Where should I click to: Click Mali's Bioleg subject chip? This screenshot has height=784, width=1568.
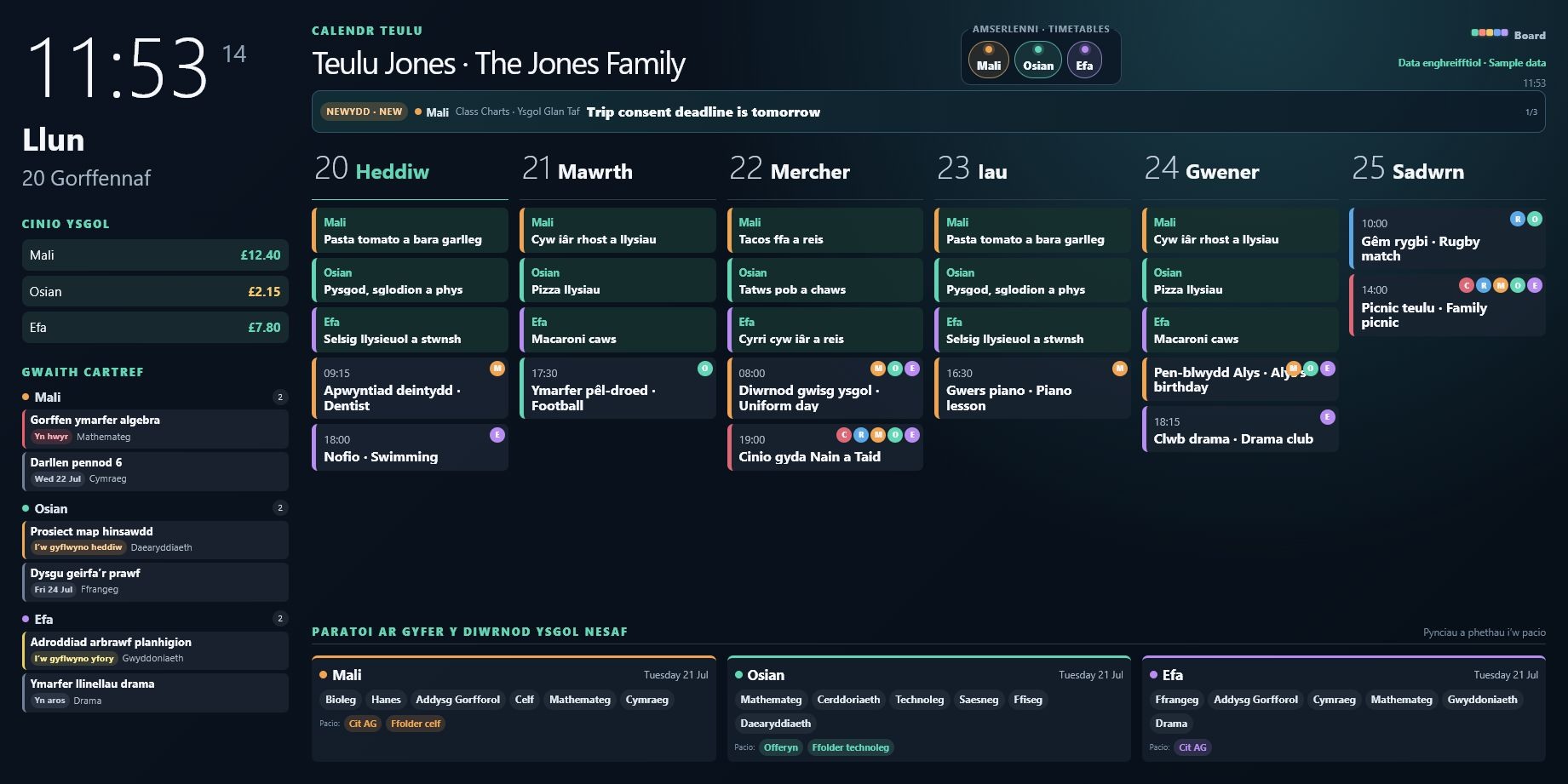click(x=341, y=700)
